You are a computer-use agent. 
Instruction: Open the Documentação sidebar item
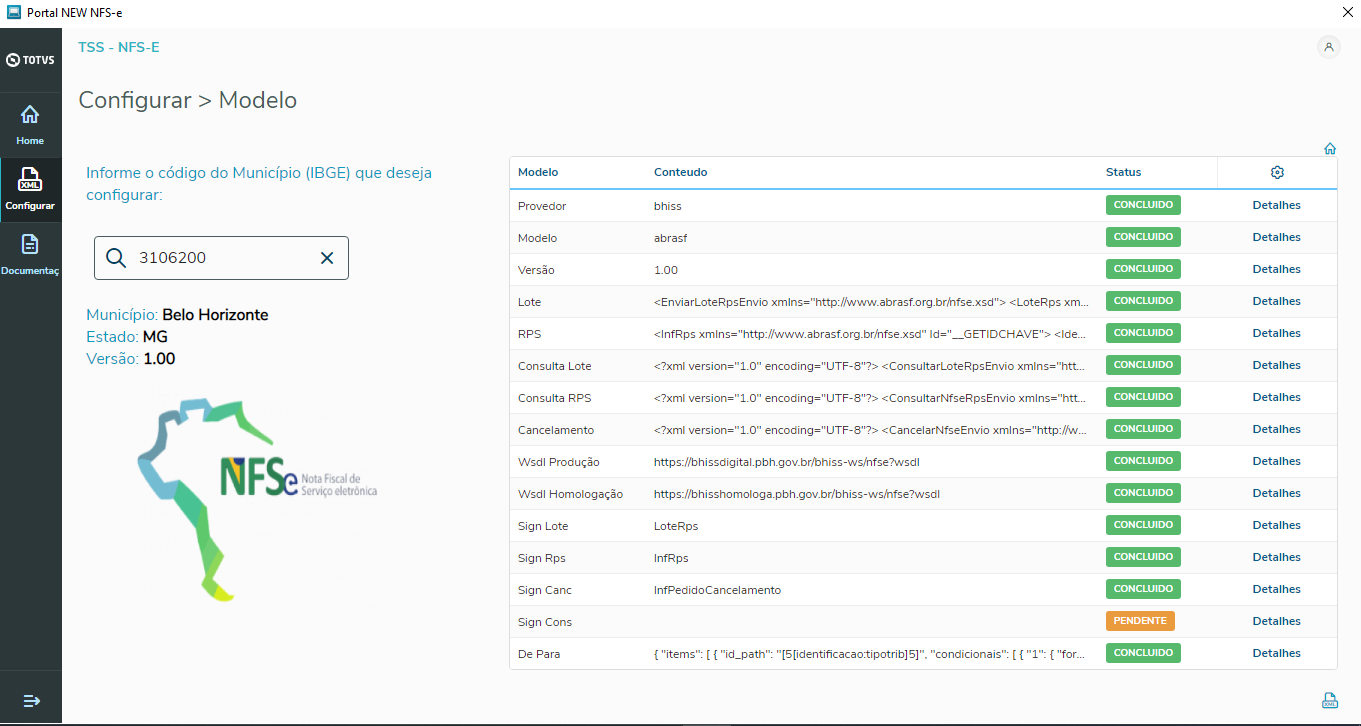(30, 254)
